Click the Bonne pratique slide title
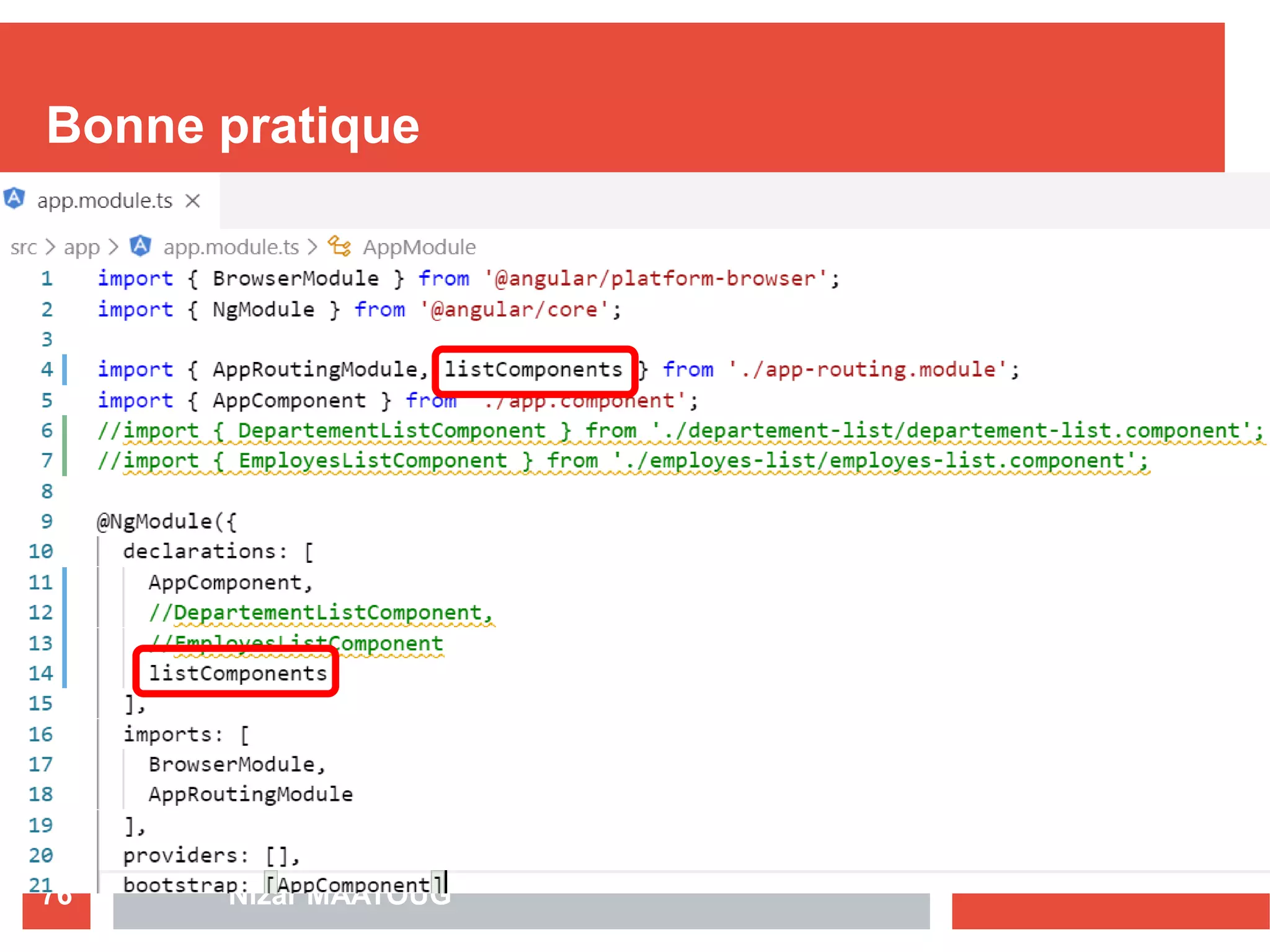Viewport: 1270px width, 952px height. 233,125
